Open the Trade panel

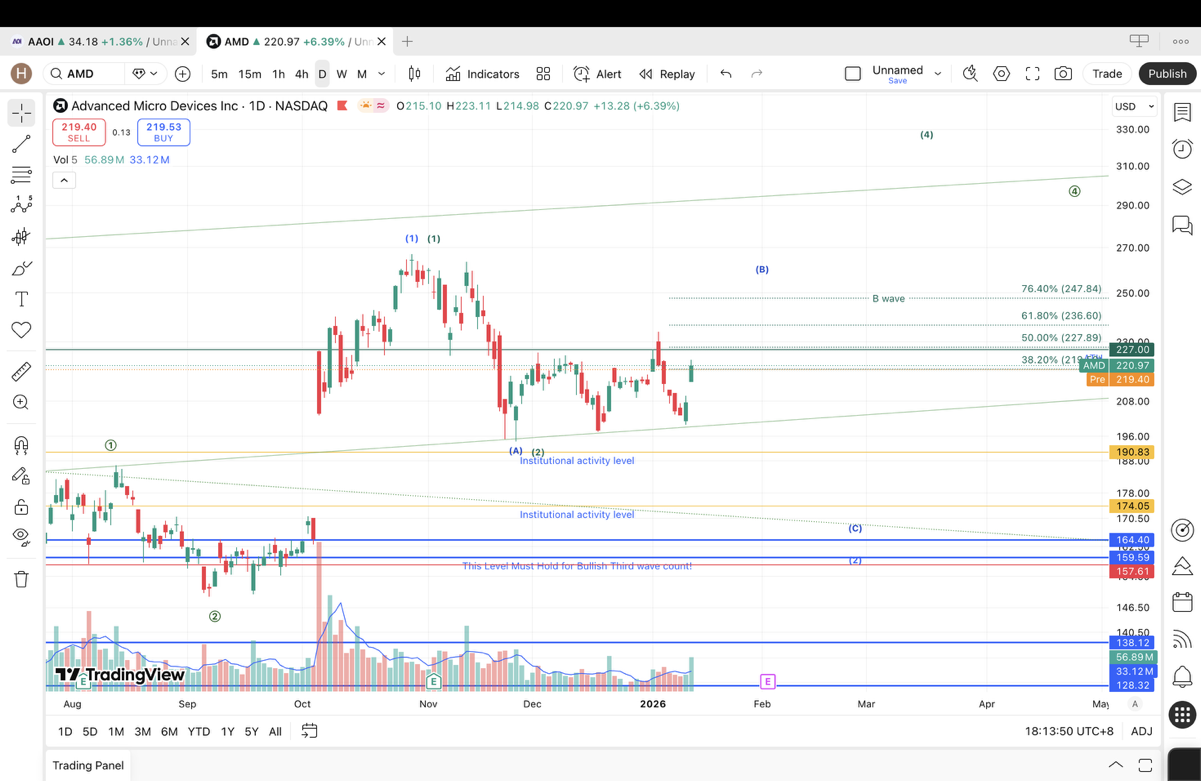(x=1107, y=74)
